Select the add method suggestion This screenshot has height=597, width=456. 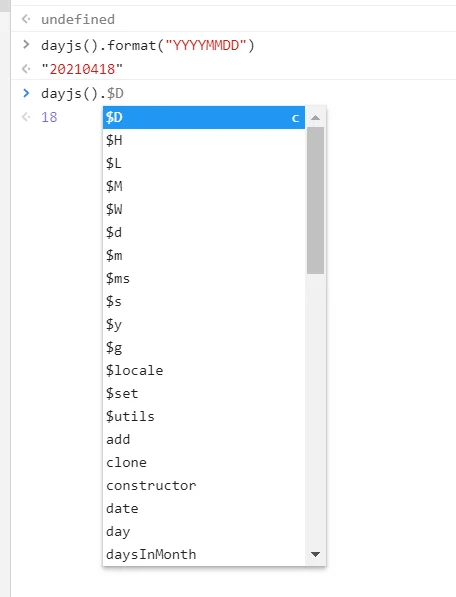tap(204, 439)
